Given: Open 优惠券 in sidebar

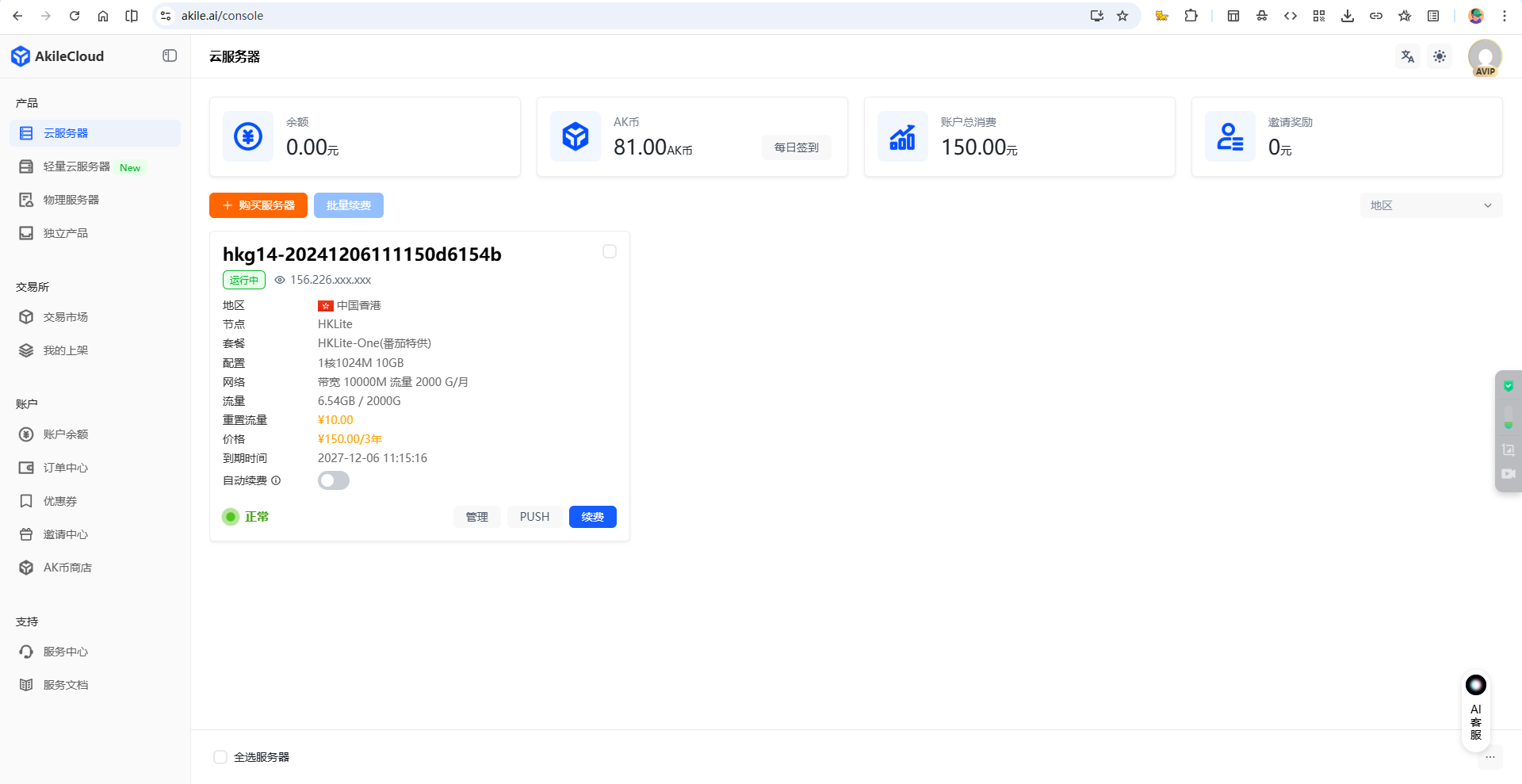Looking at the screenshot, I should 95,501.
